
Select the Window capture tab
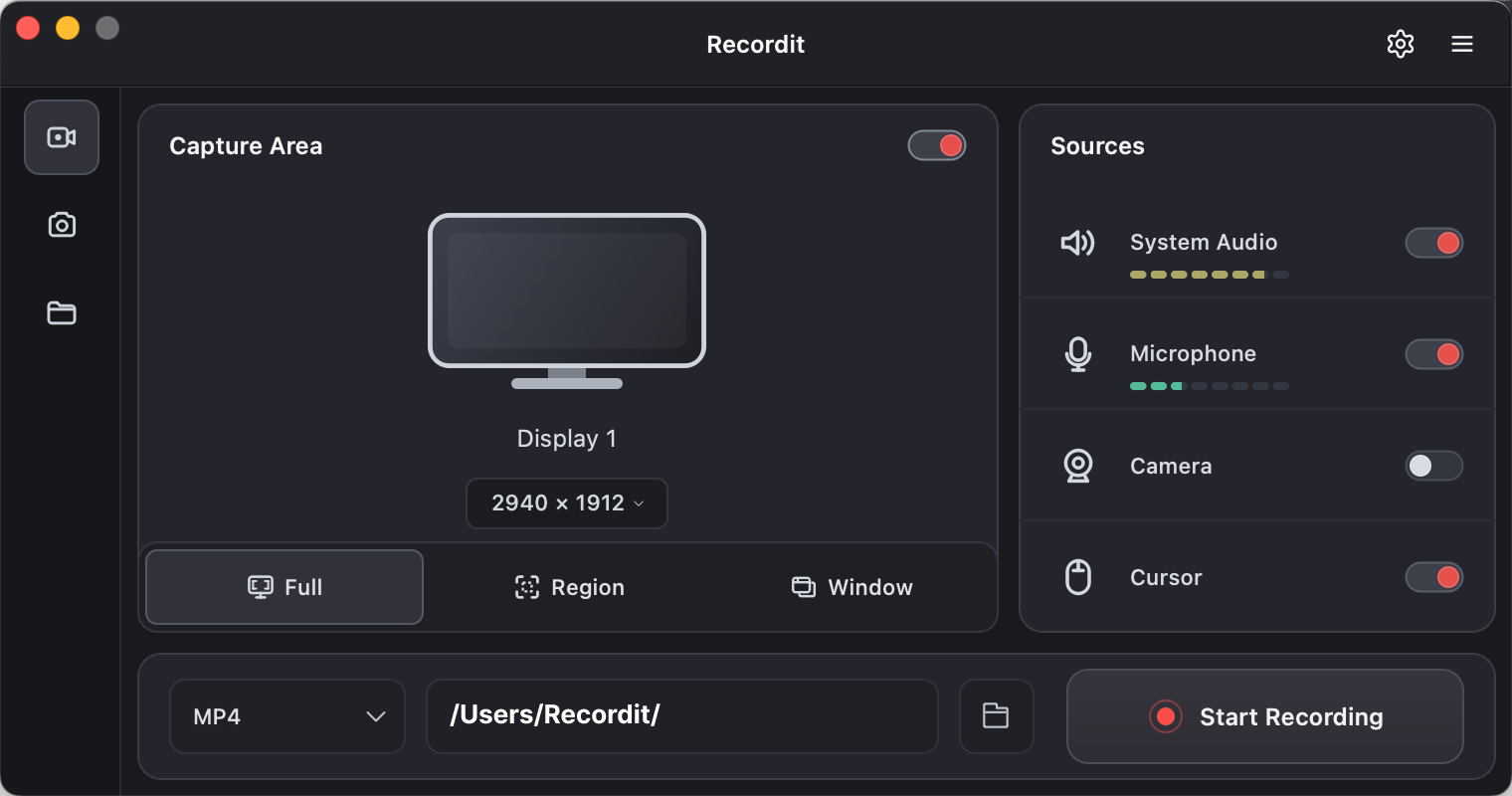pyautogui.click(x=852, y=587)
